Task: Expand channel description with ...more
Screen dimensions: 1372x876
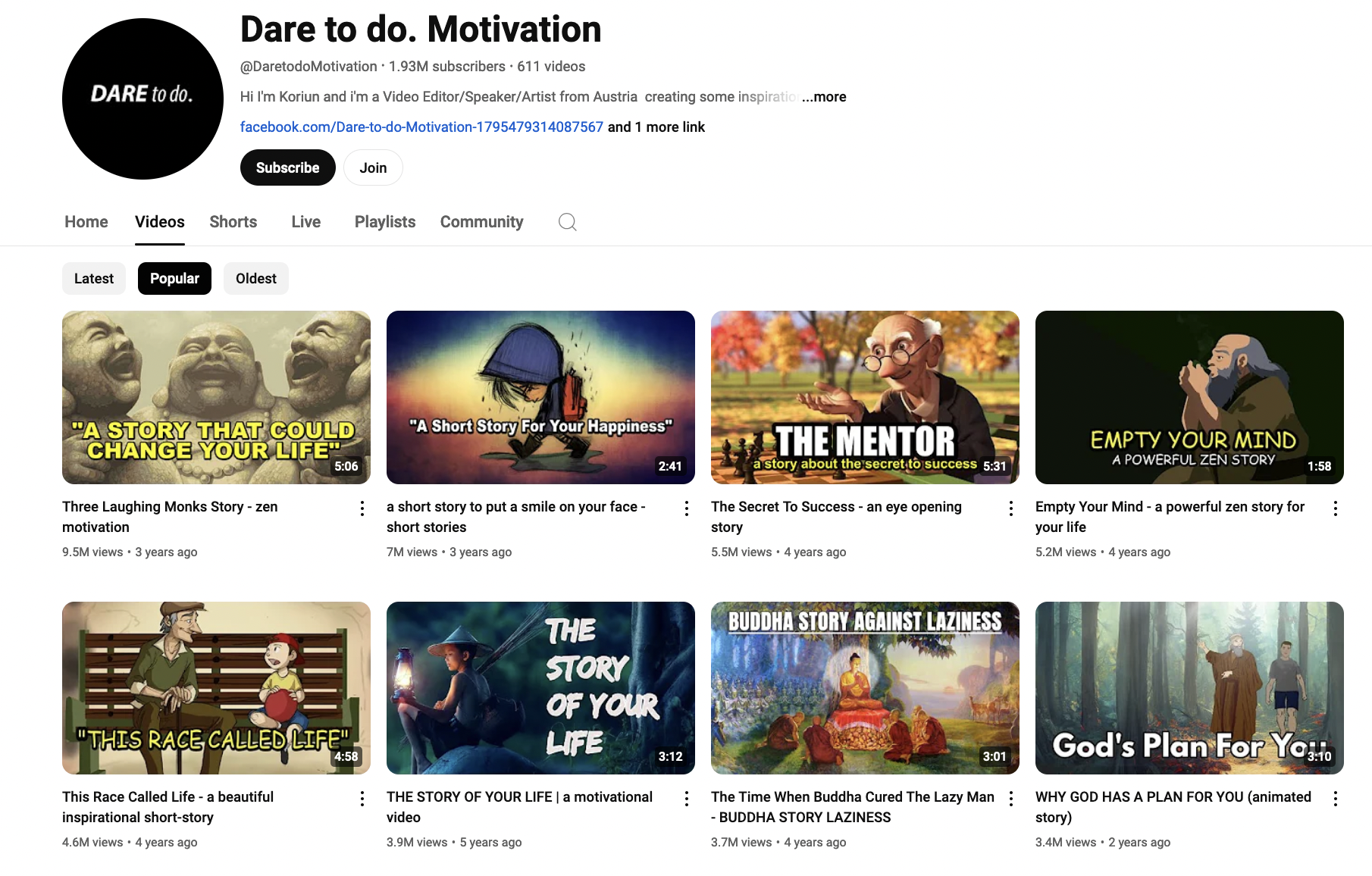Action: point(824,97)
